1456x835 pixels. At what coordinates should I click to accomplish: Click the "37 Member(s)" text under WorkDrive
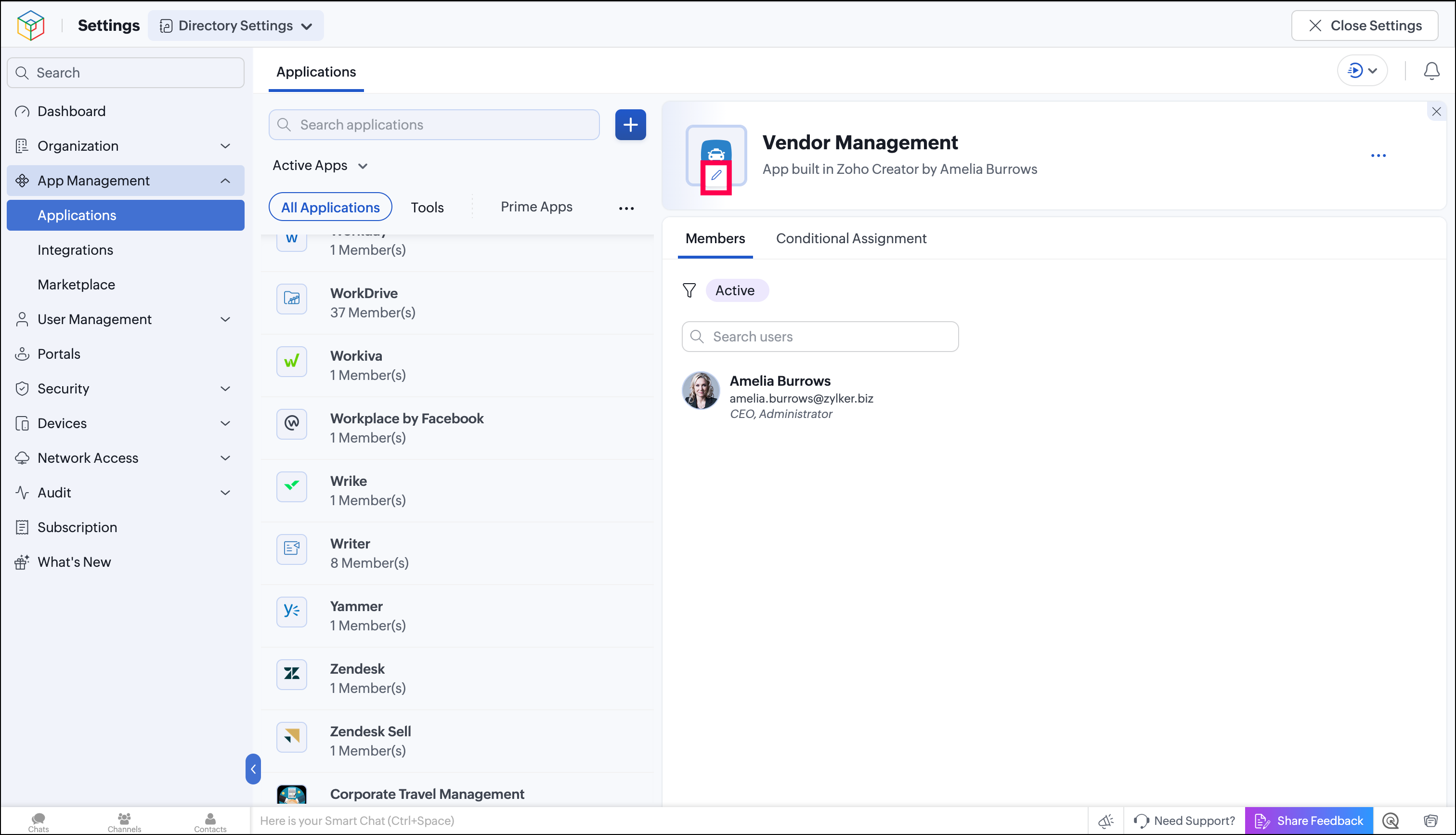point(372,313)
